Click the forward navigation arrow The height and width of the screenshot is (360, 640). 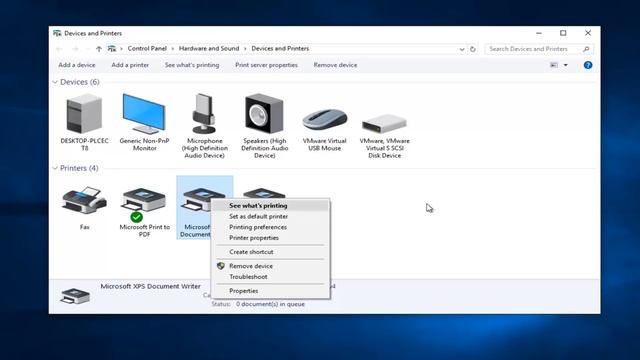[75, 49]
